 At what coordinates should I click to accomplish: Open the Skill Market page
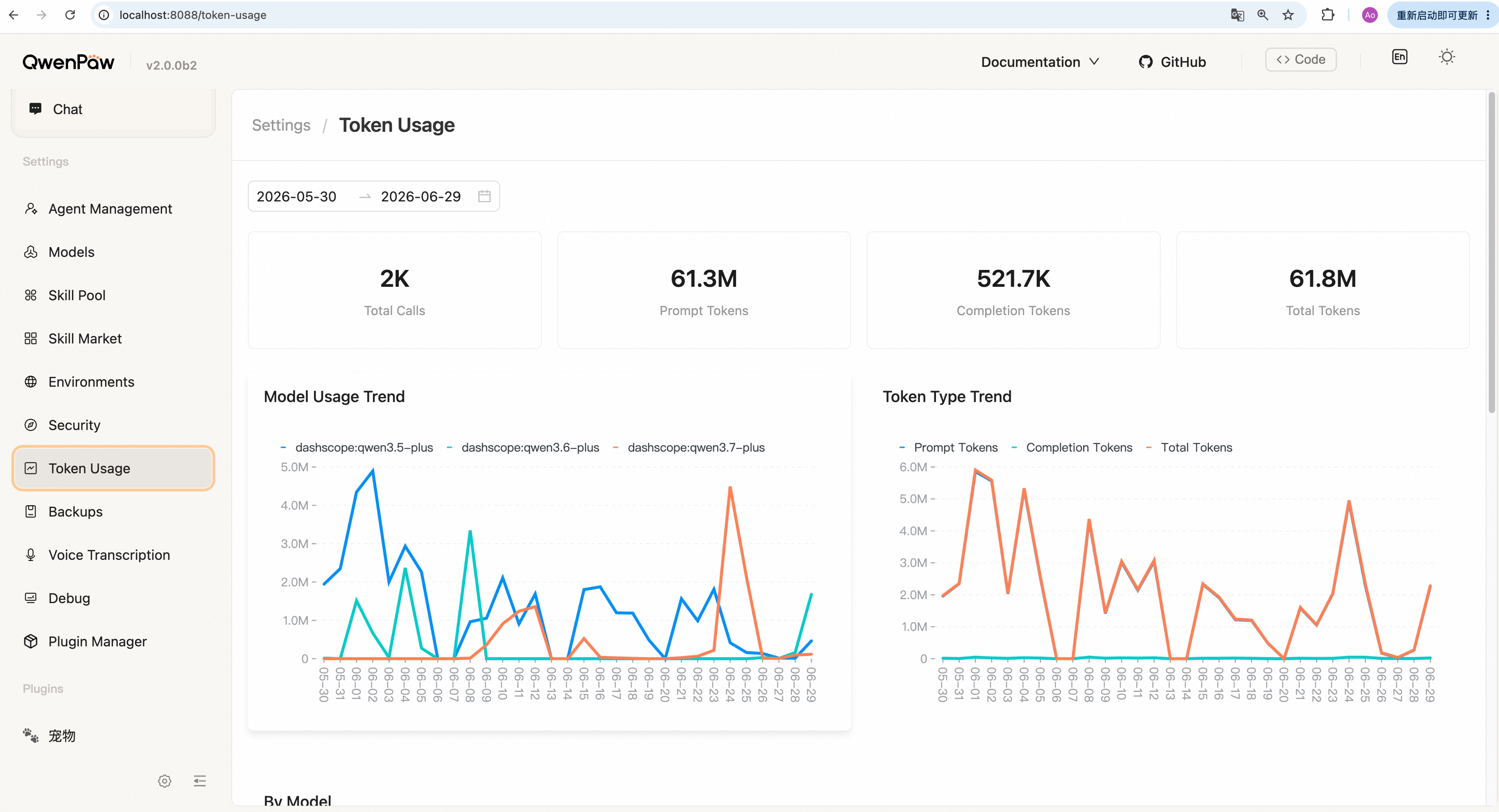[113, 338]
